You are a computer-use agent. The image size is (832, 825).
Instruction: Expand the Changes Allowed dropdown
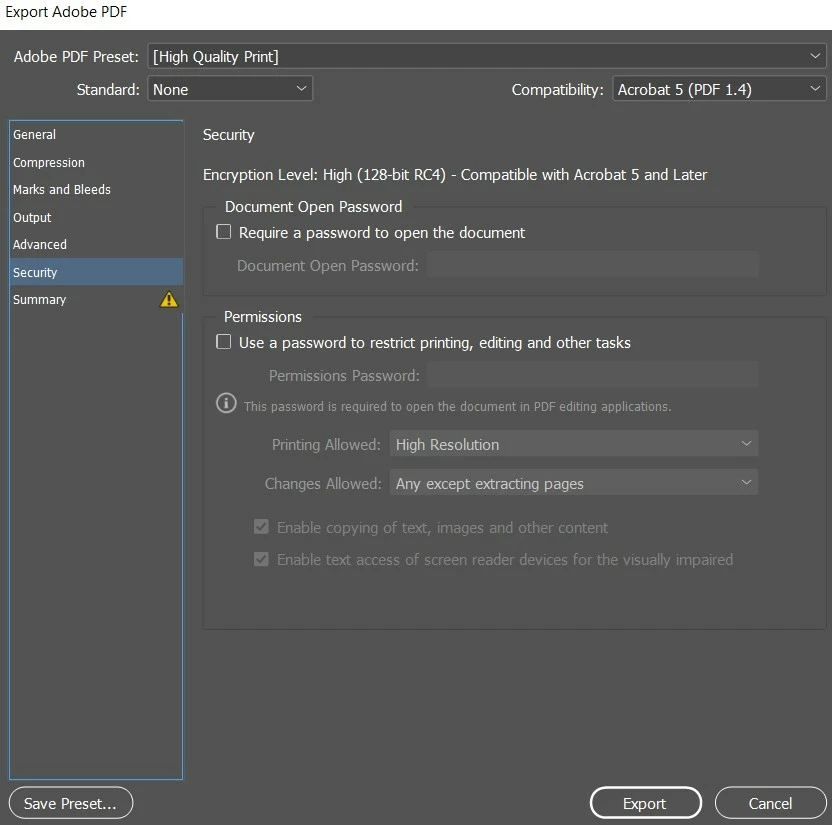[574, 483]
